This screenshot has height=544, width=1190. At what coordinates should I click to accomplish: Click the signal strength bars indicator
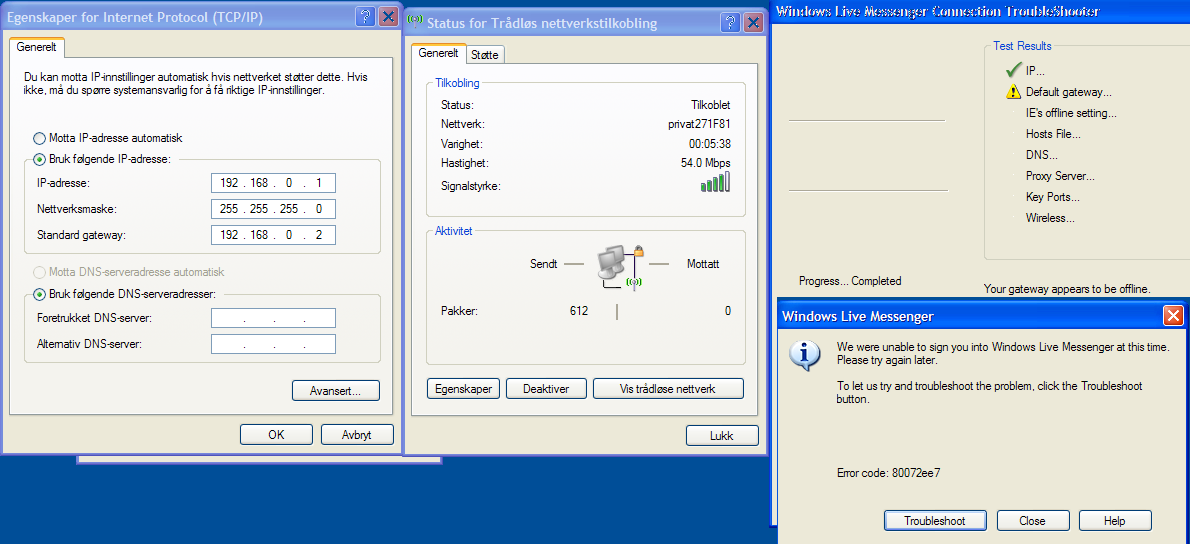coord(716,183)
